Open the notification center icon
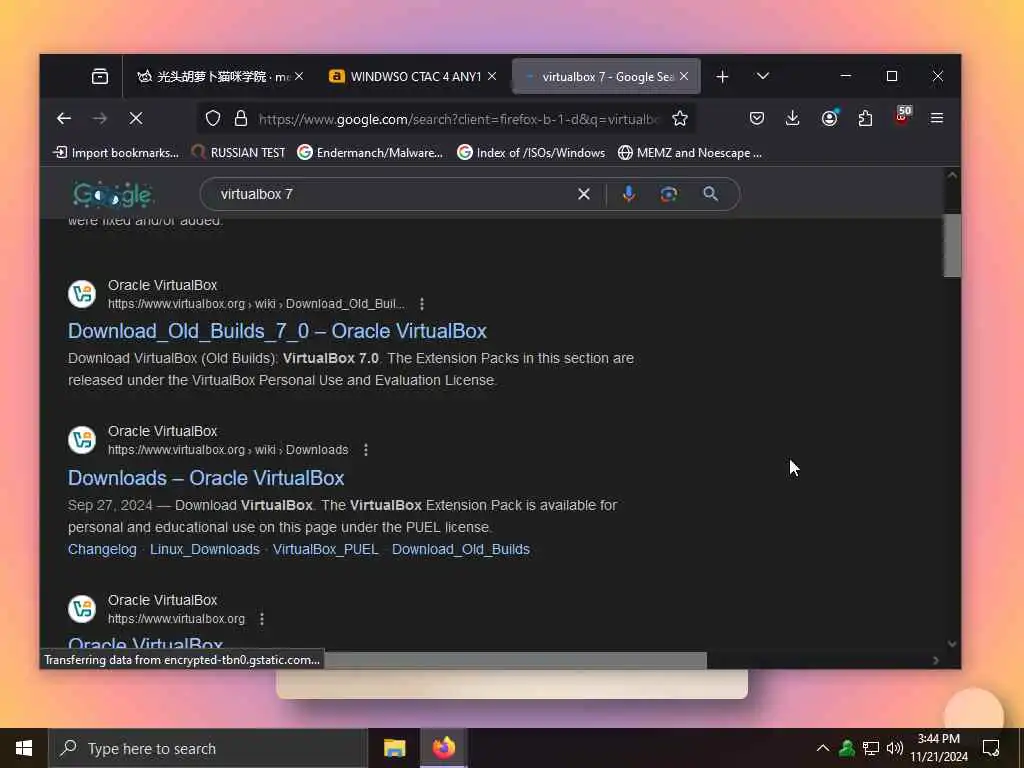Image resolution: width=1024 pixels, height=768 pixels. point(991,748)
